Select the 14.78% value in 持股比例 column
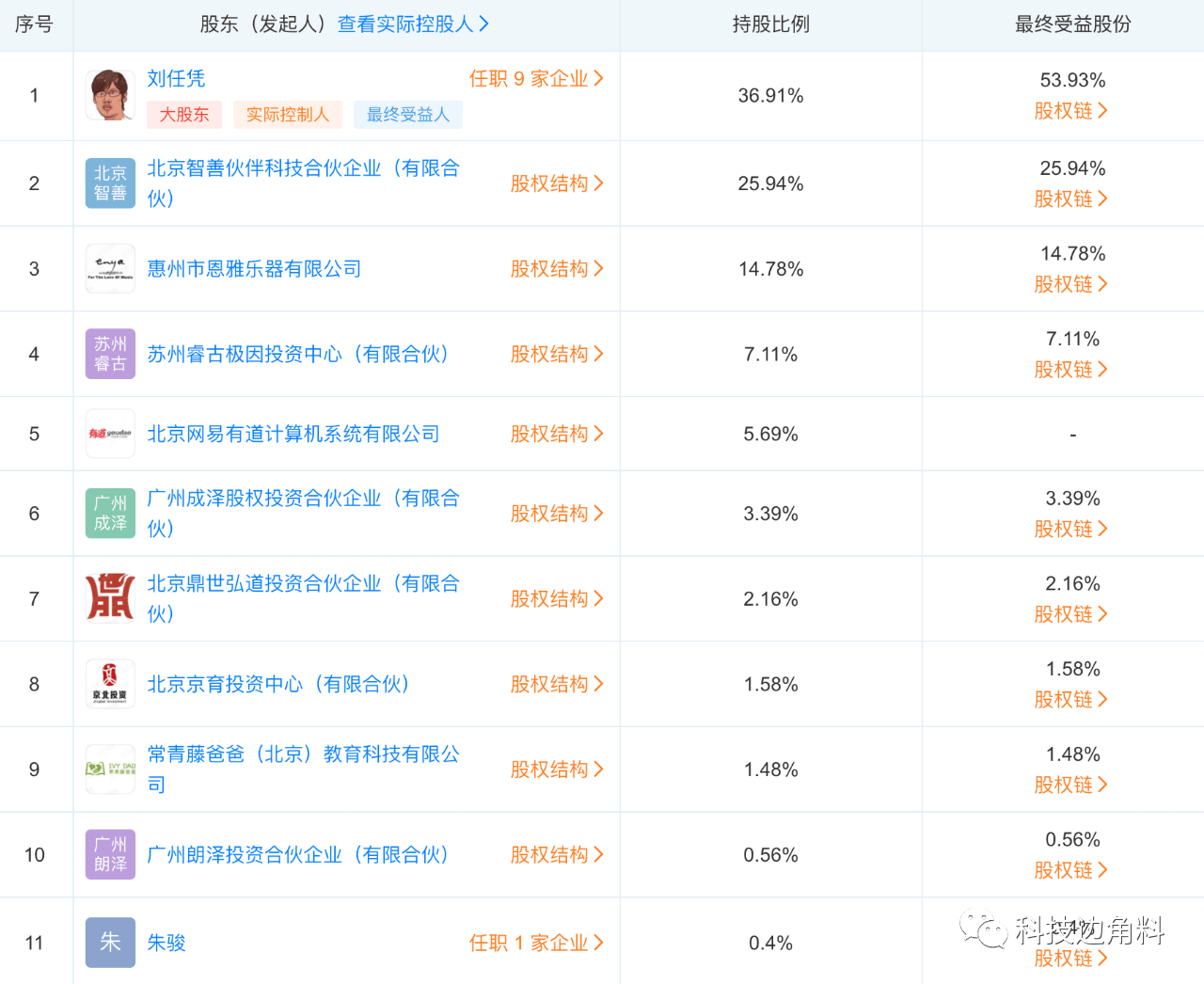Screen dimensions: 1204x984 click(x=770, y=270)
